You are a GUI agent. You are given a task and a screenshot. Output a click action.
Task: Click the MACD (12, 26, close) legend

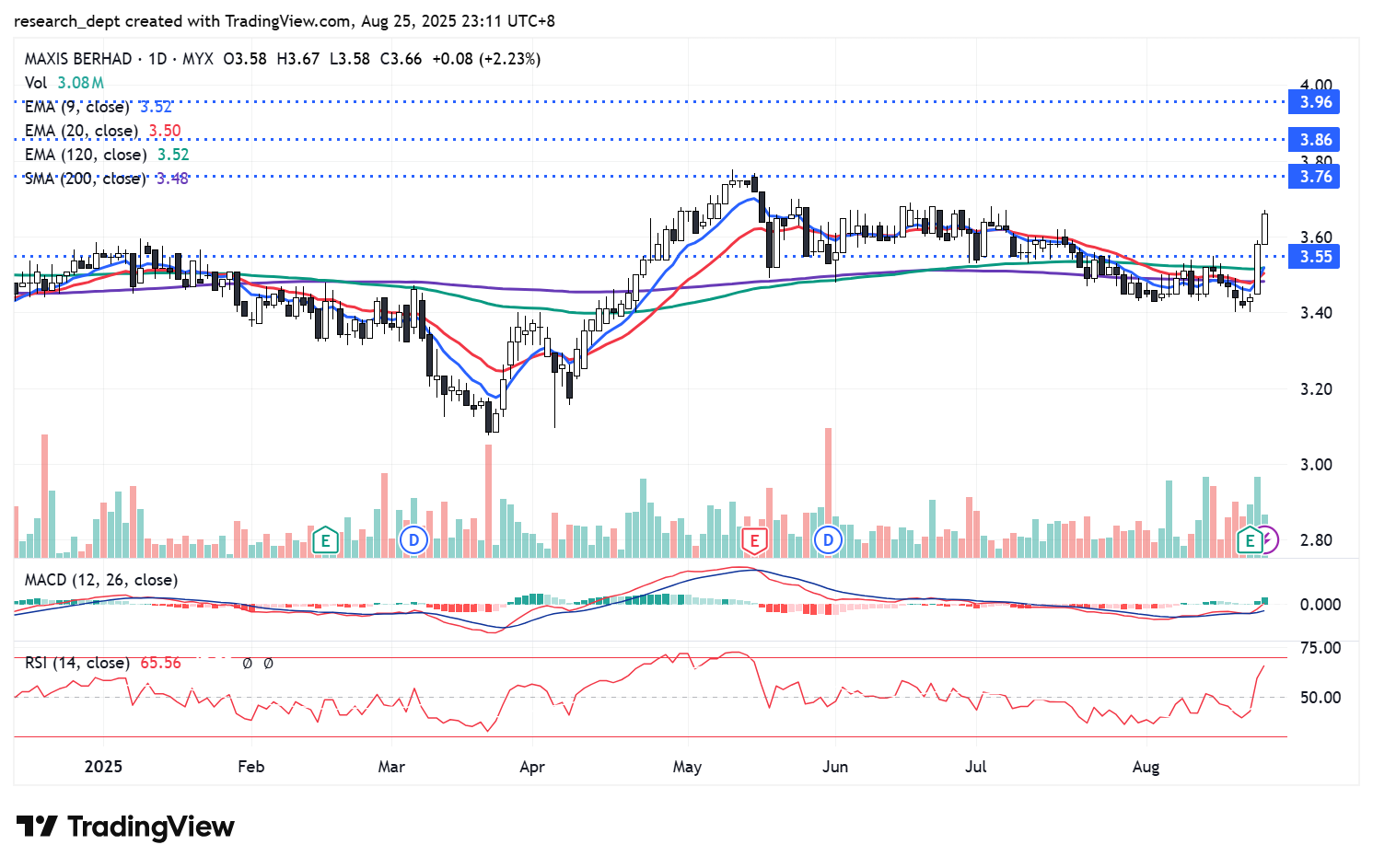101,580
